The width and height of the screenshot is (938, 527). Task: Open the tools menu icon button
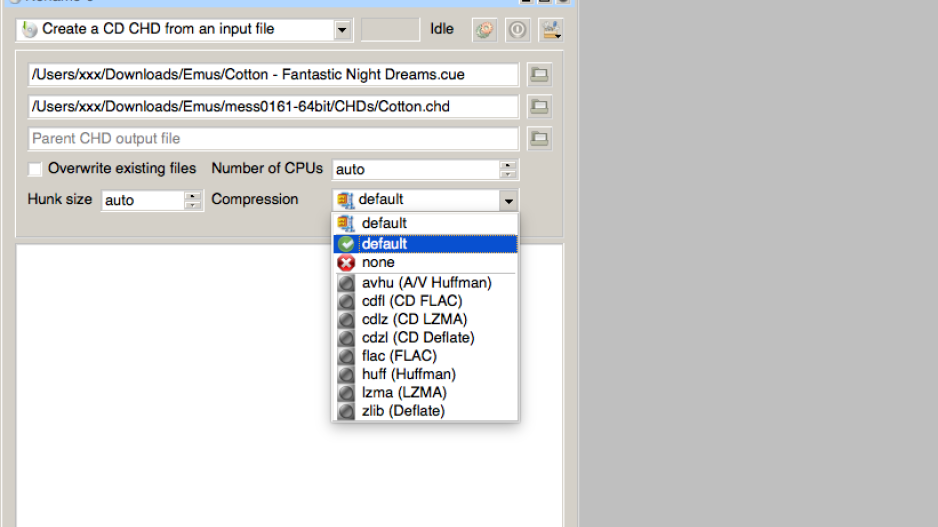(x=550, y=29)
